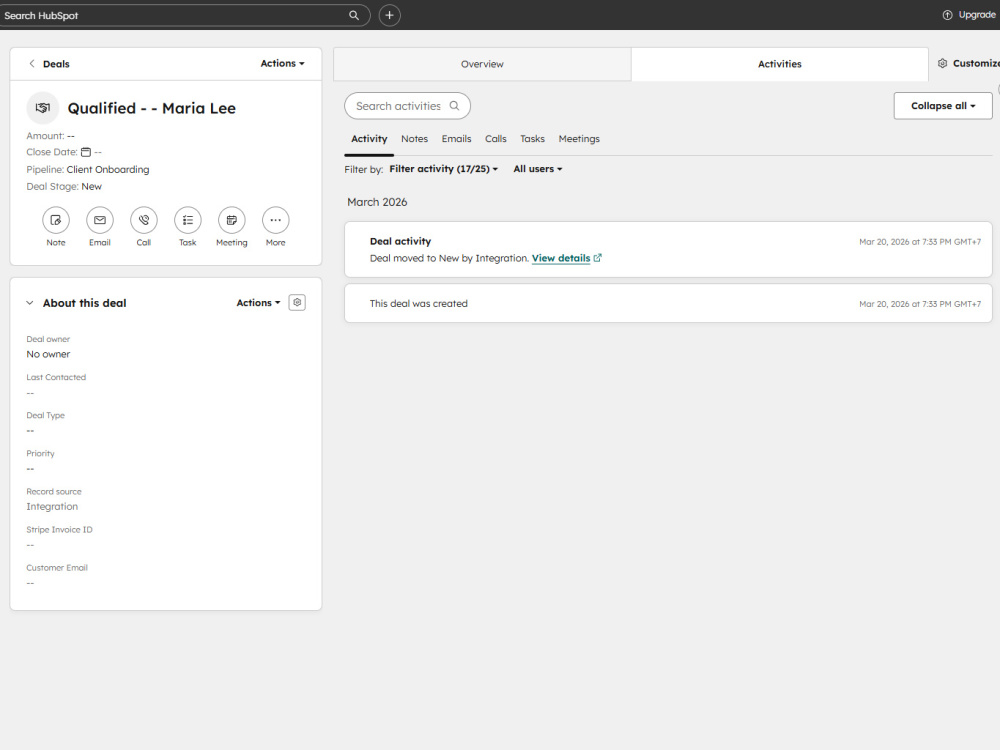Click the Upgrade arrow icon

(x=947, y=15)
